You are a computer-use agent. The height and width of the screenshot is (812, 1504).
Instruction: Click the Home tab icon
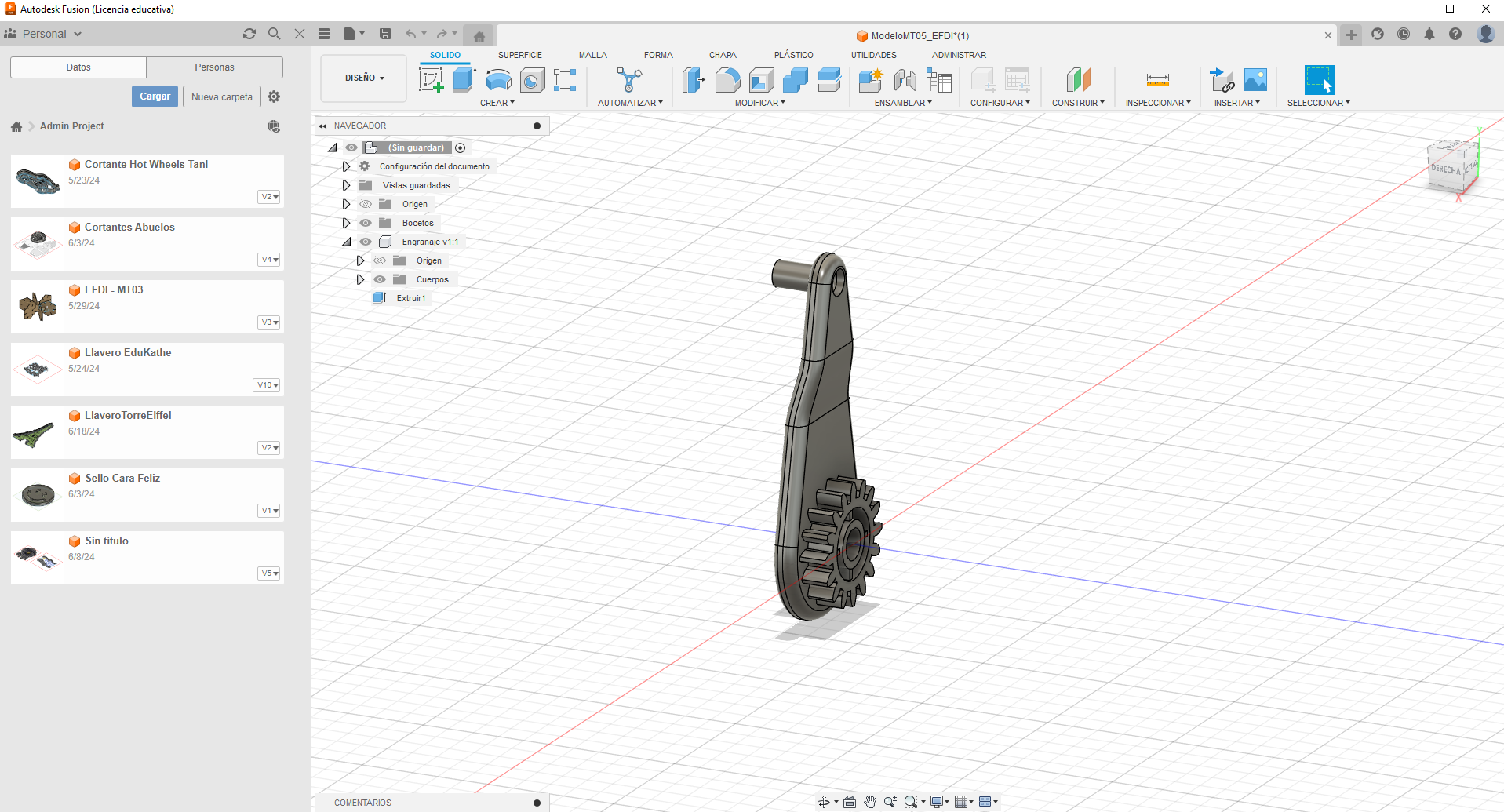coord(479,36)
